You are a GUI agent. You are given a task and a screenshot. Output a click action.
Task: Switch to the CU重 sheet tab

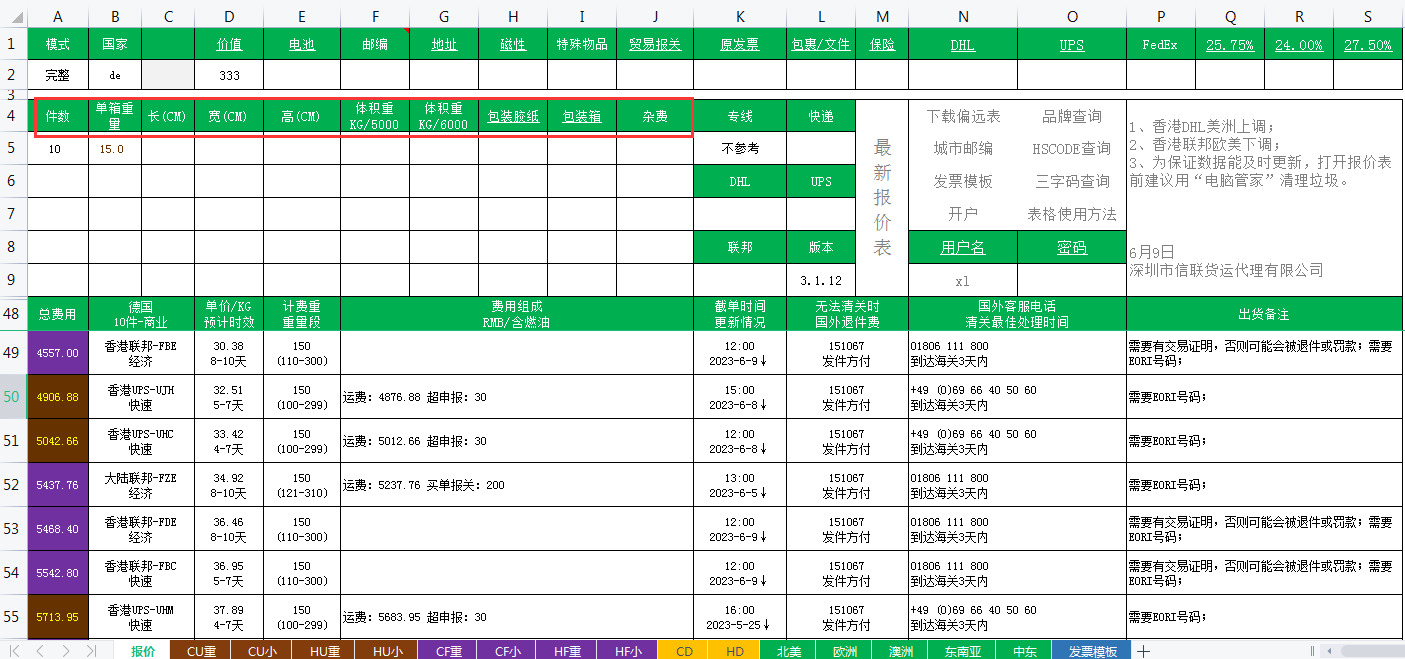point(201,651)
